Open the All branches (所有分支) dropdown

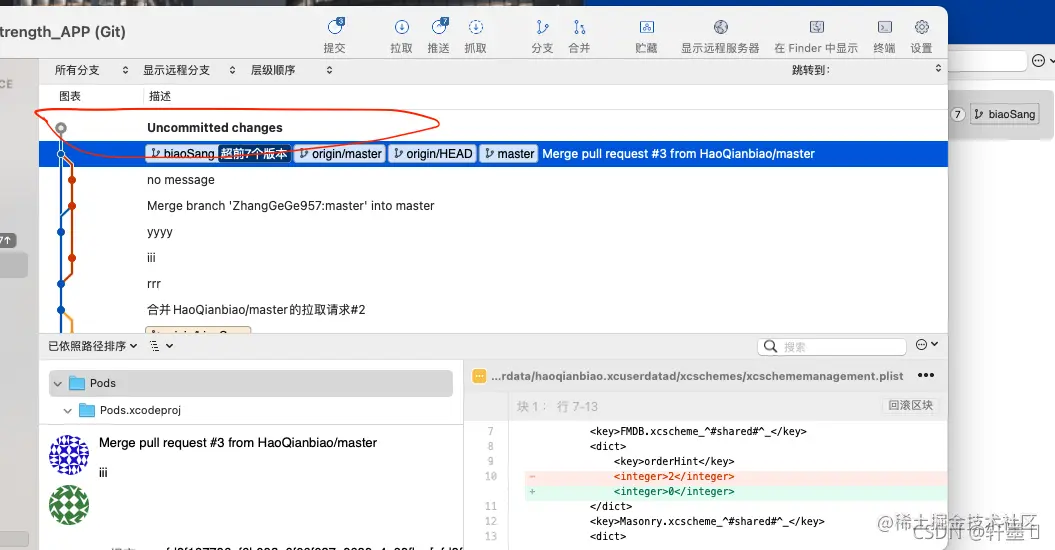pos(92,70)
